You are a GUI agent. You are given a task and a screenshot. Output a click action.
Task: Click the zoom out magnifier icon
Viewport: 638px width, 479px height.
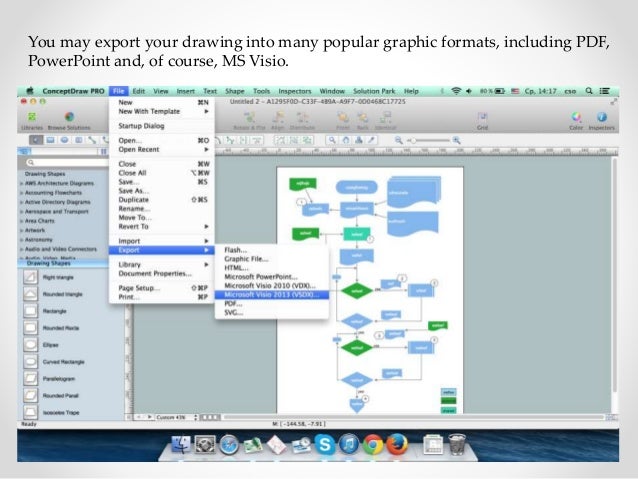398,140
